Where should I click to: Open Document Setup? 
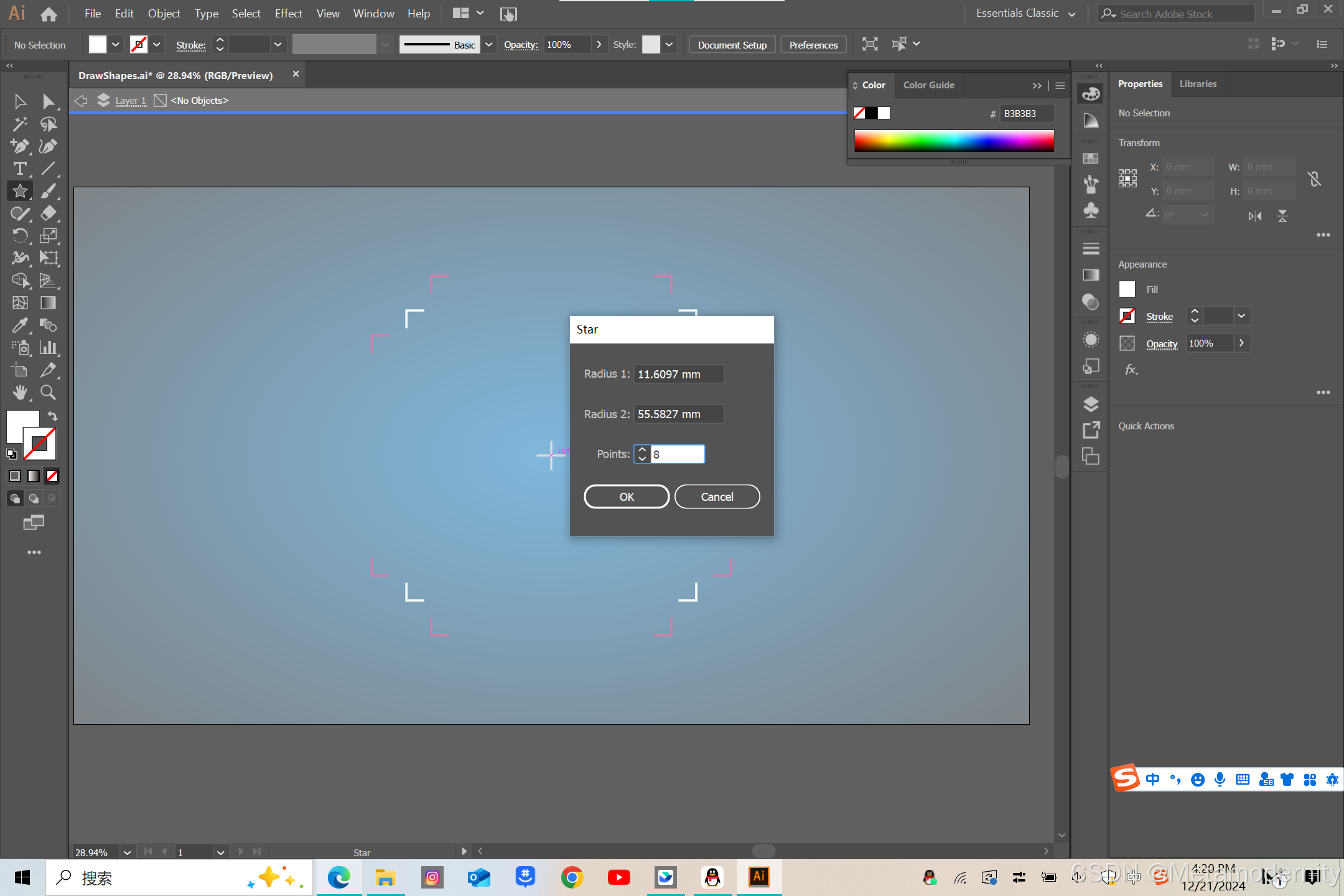(x=732, y=45)
